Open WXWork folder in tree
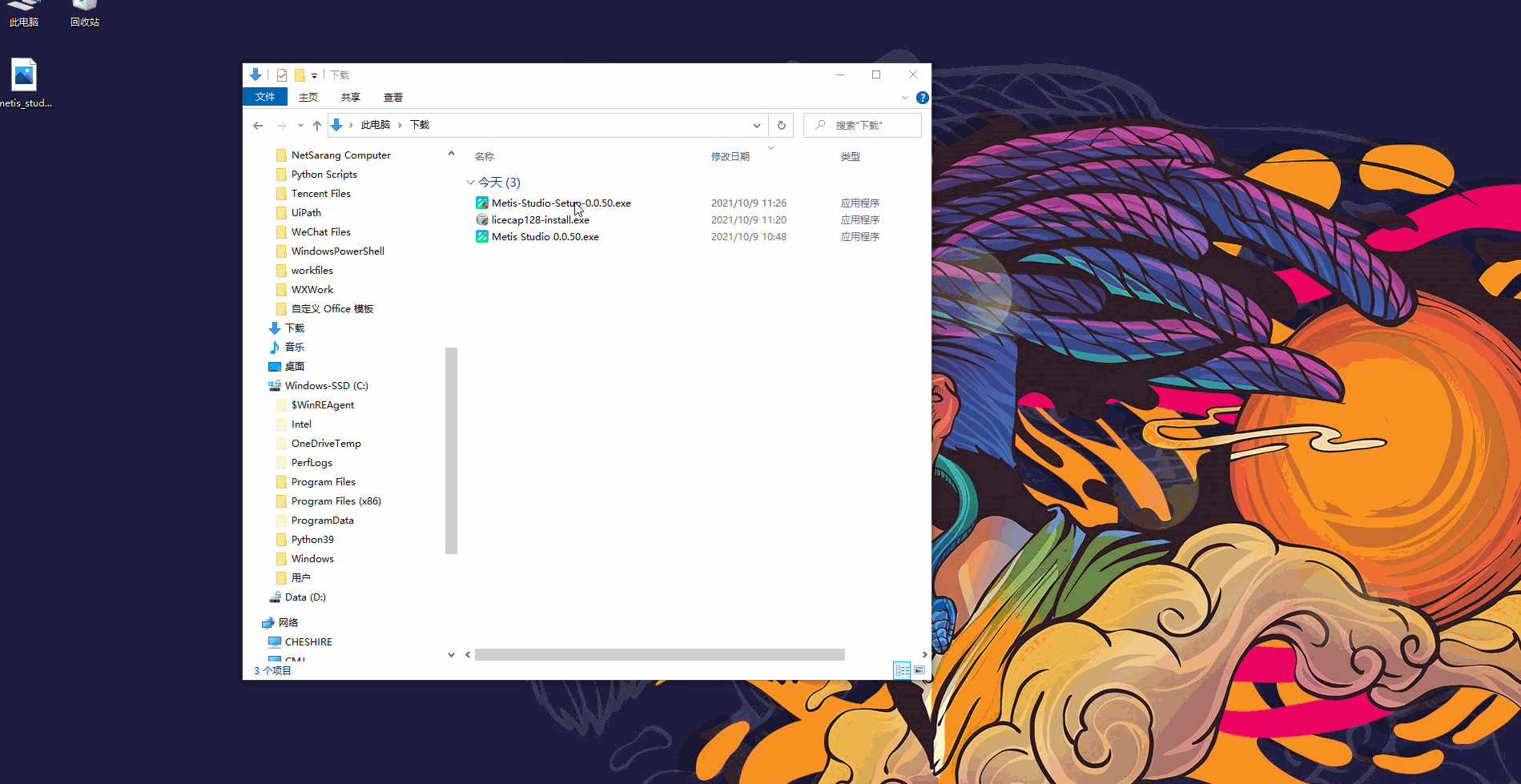 point(312,290)
